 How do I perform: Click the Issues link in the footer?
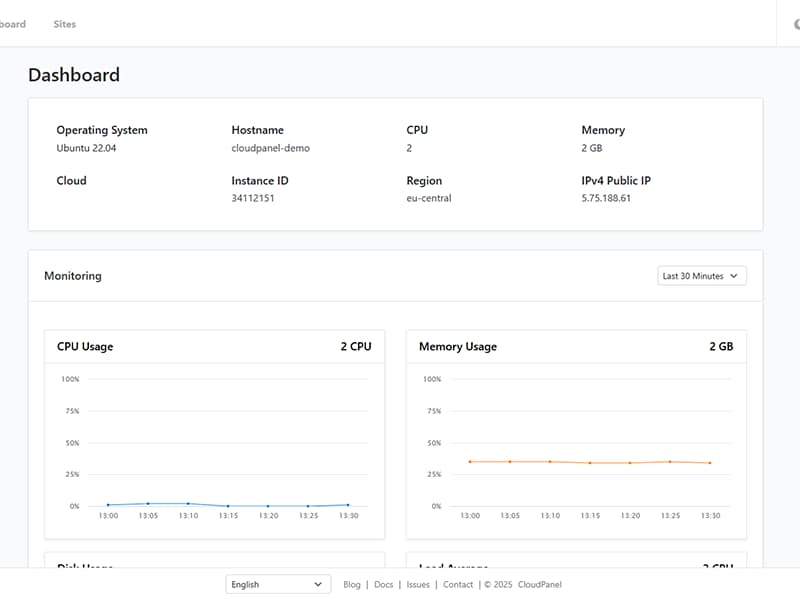[x=418, y=584]
